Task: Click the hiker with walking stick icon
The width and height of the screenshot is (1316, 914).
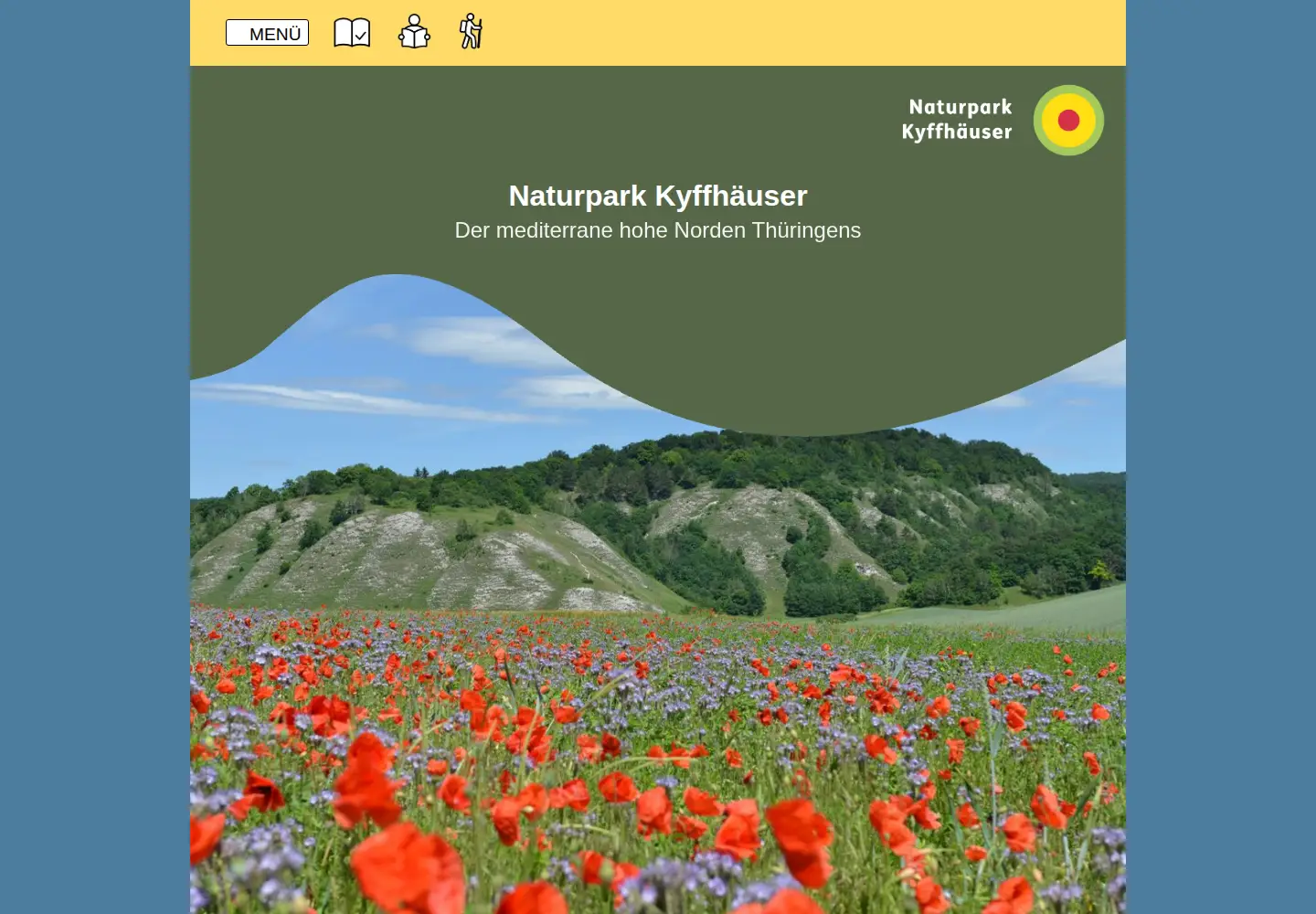Action: [471, 31]
